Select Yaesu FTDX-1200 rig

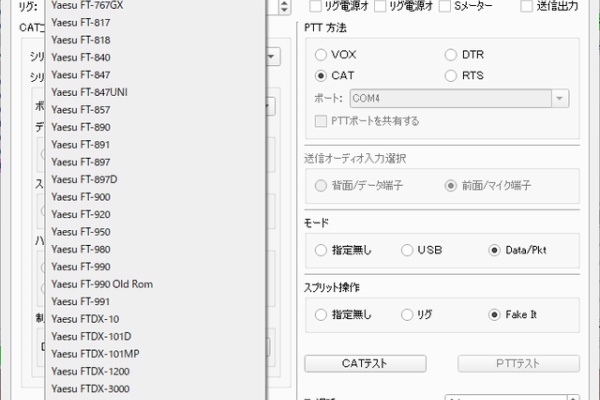click(155, 371)
